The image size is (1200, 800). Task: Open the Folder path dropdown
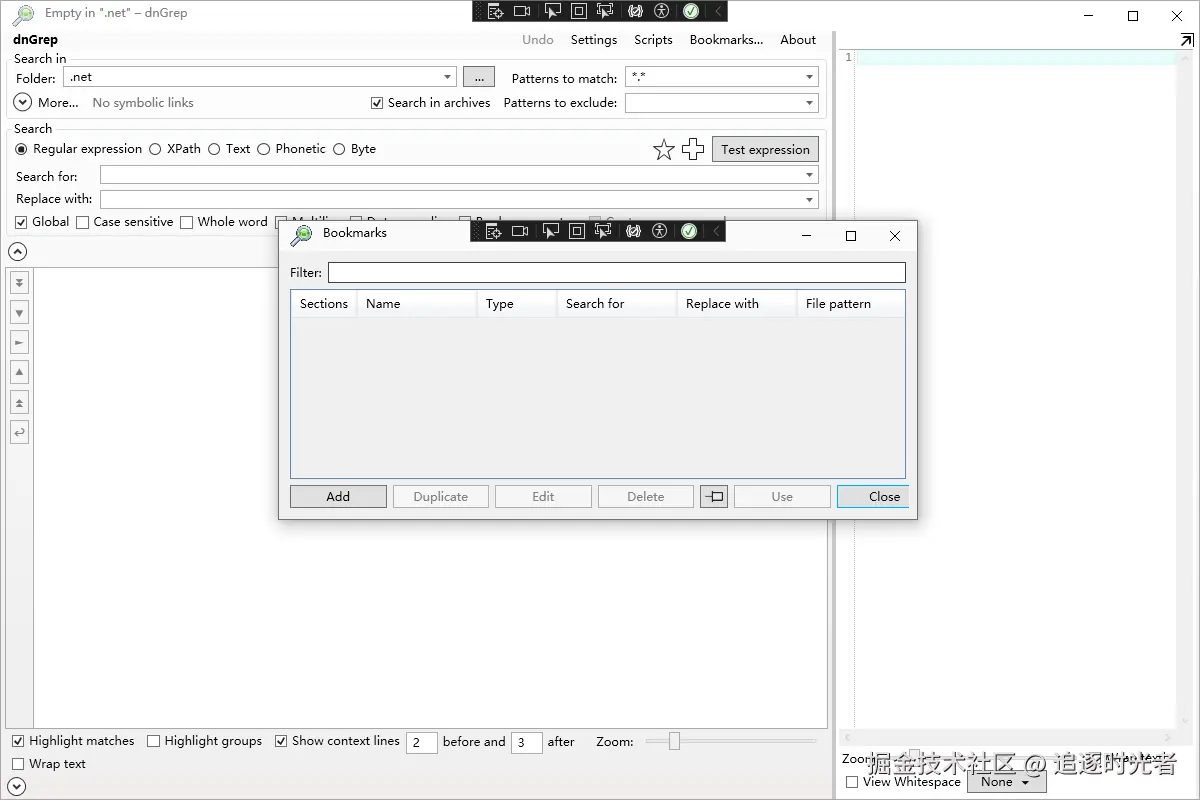[447, 77]
